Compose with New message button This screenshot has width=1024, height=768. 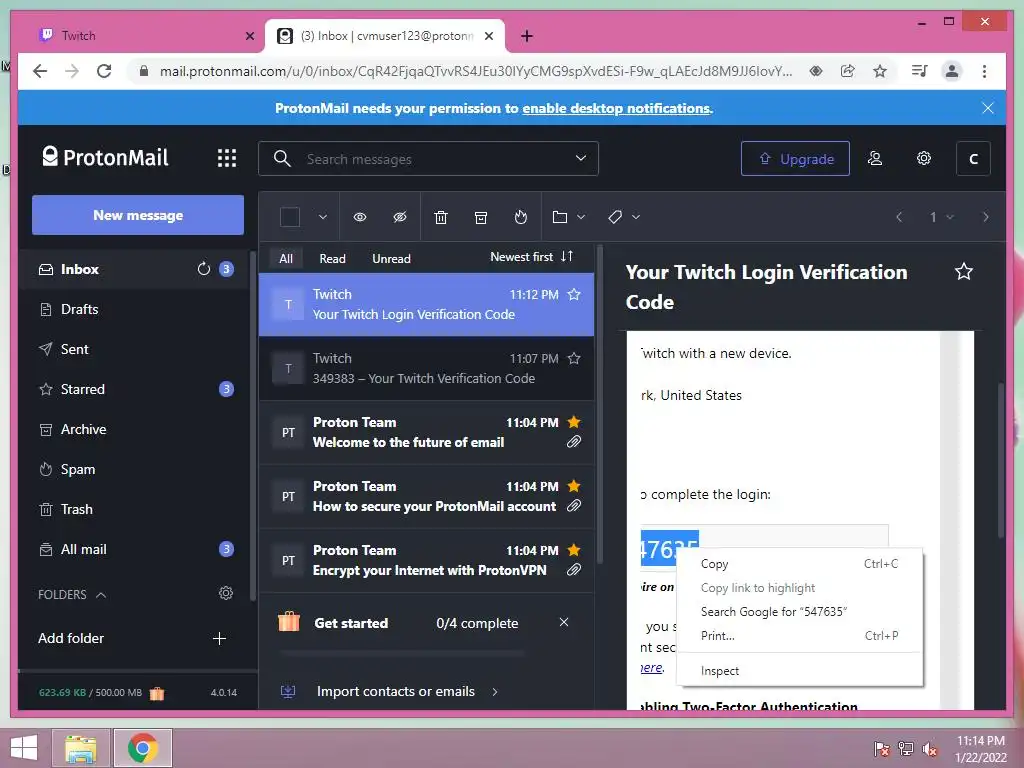[x=138, y=215]
